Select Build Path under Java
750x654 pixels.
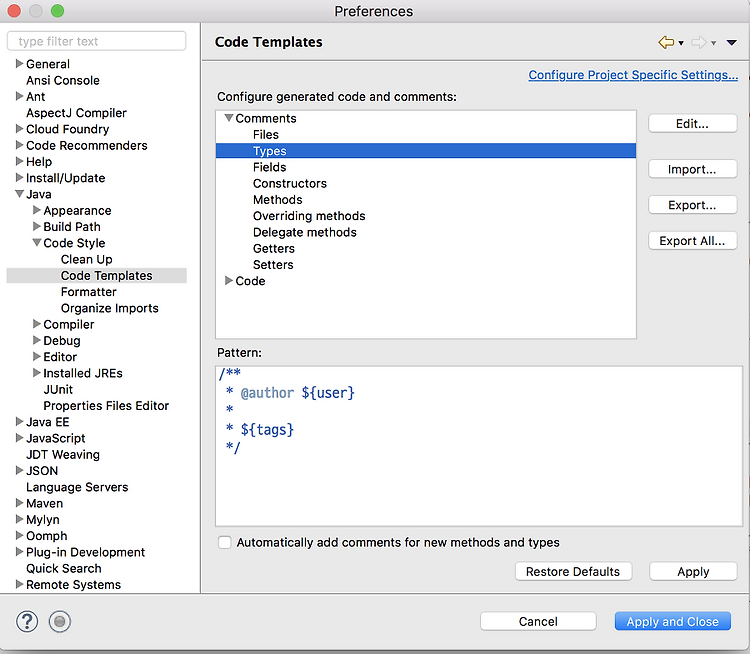(x=72, y=227)
